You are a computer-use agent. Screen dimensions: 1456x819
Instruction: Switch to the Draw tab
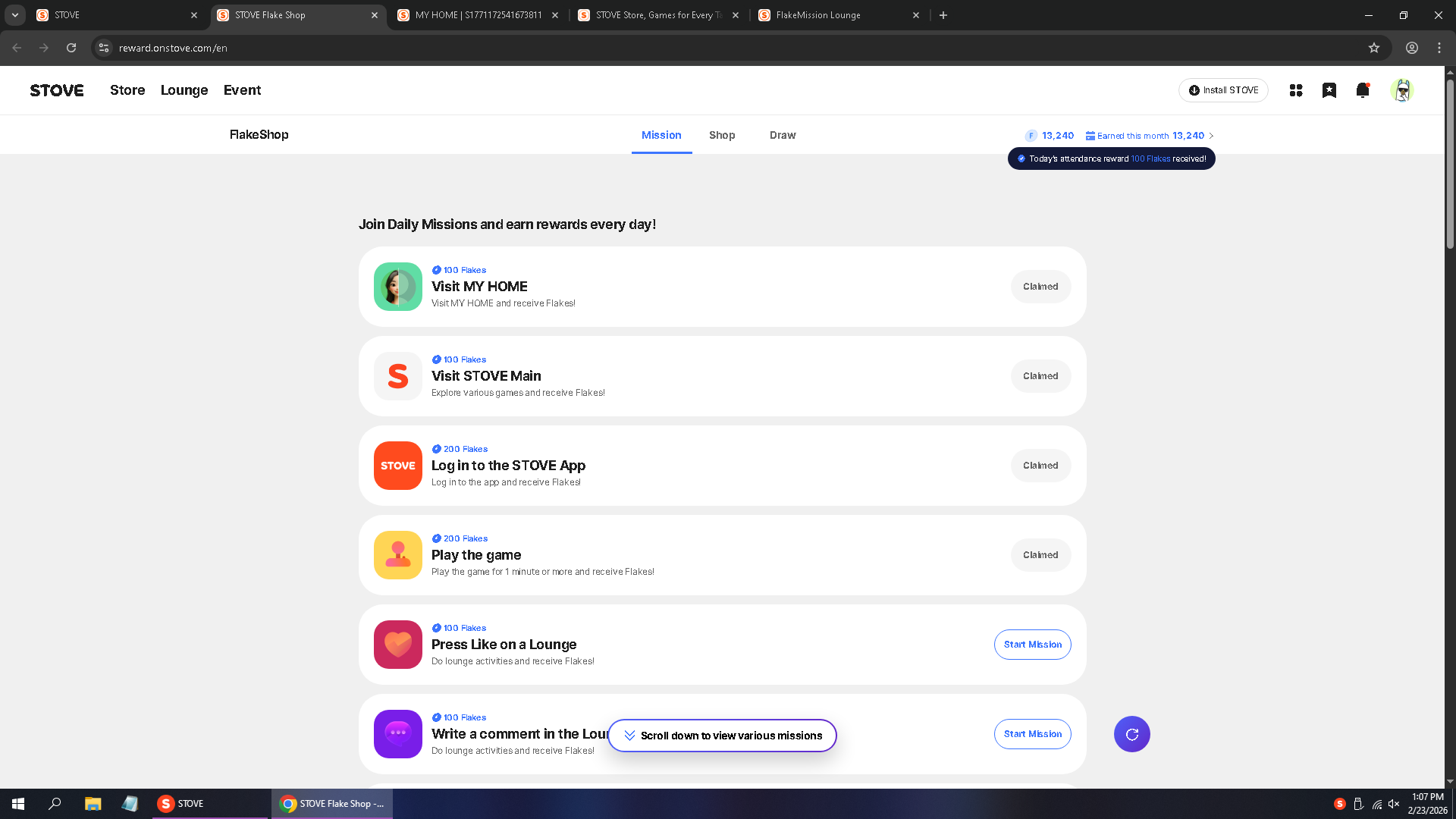pyautogui.click(x=783, y=135)
